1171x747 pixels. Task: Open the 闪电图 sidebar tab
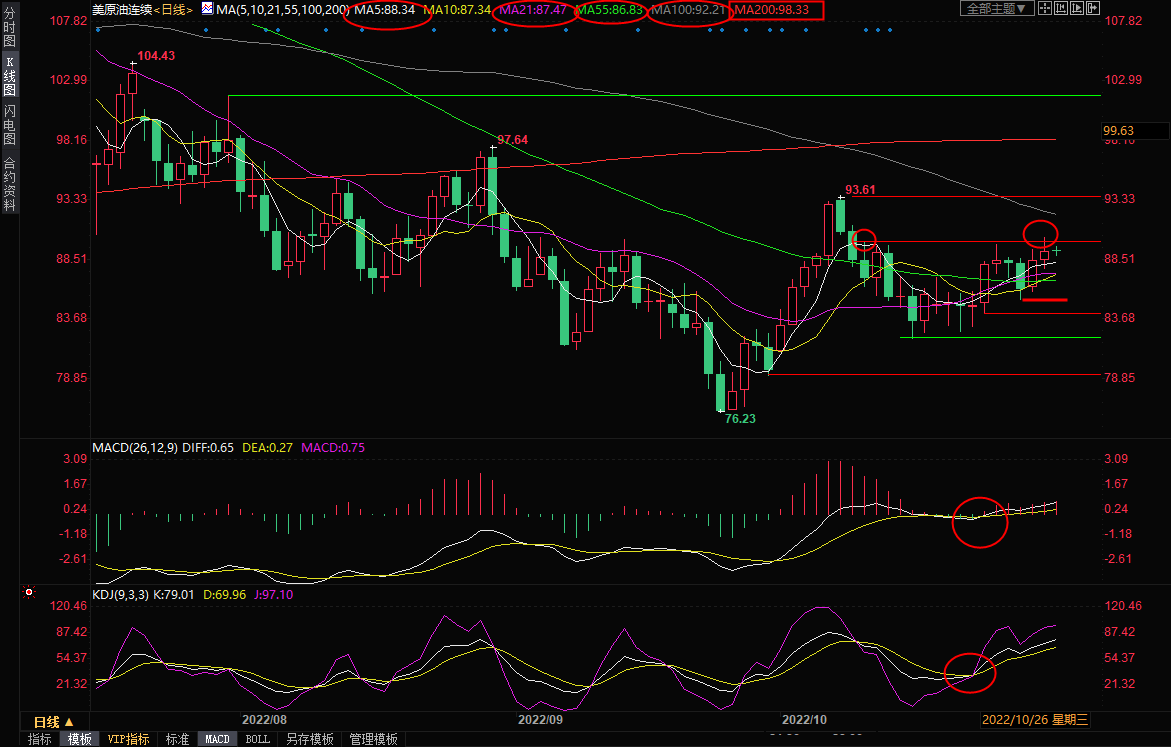pyautogui.click(x=9, y=125)
